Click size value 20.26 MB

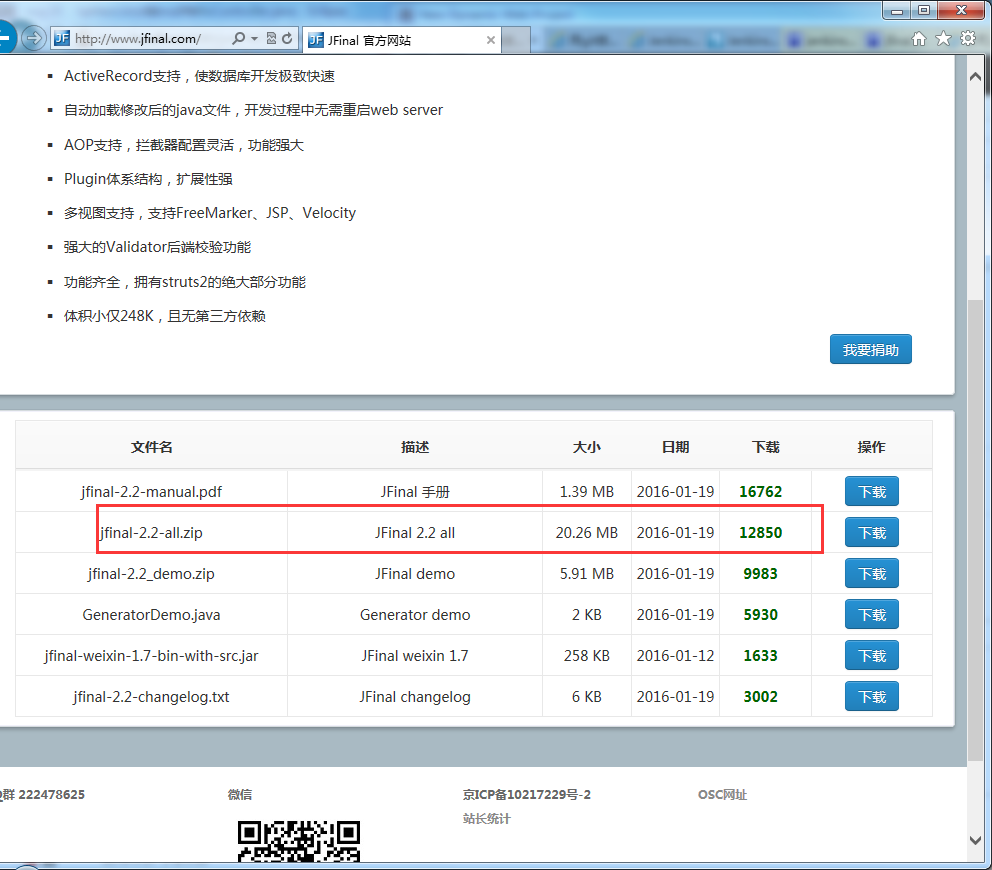tap(586, 533)
